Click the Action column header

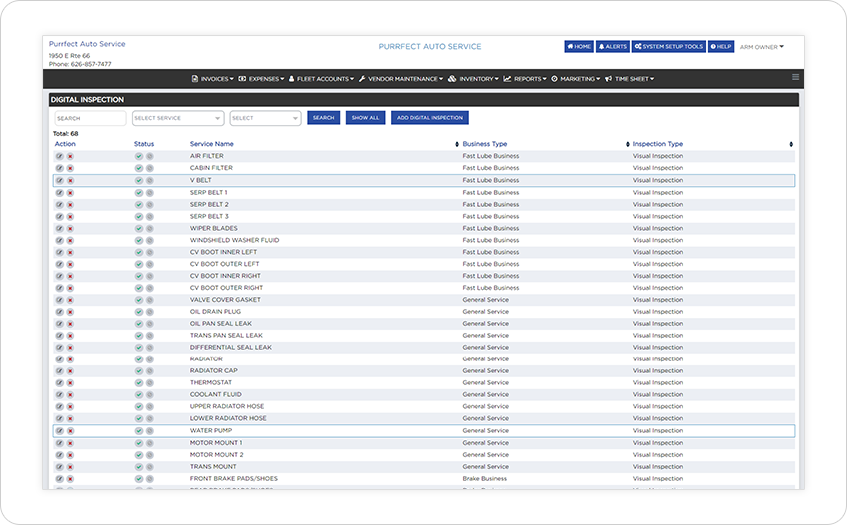[65, 144]
